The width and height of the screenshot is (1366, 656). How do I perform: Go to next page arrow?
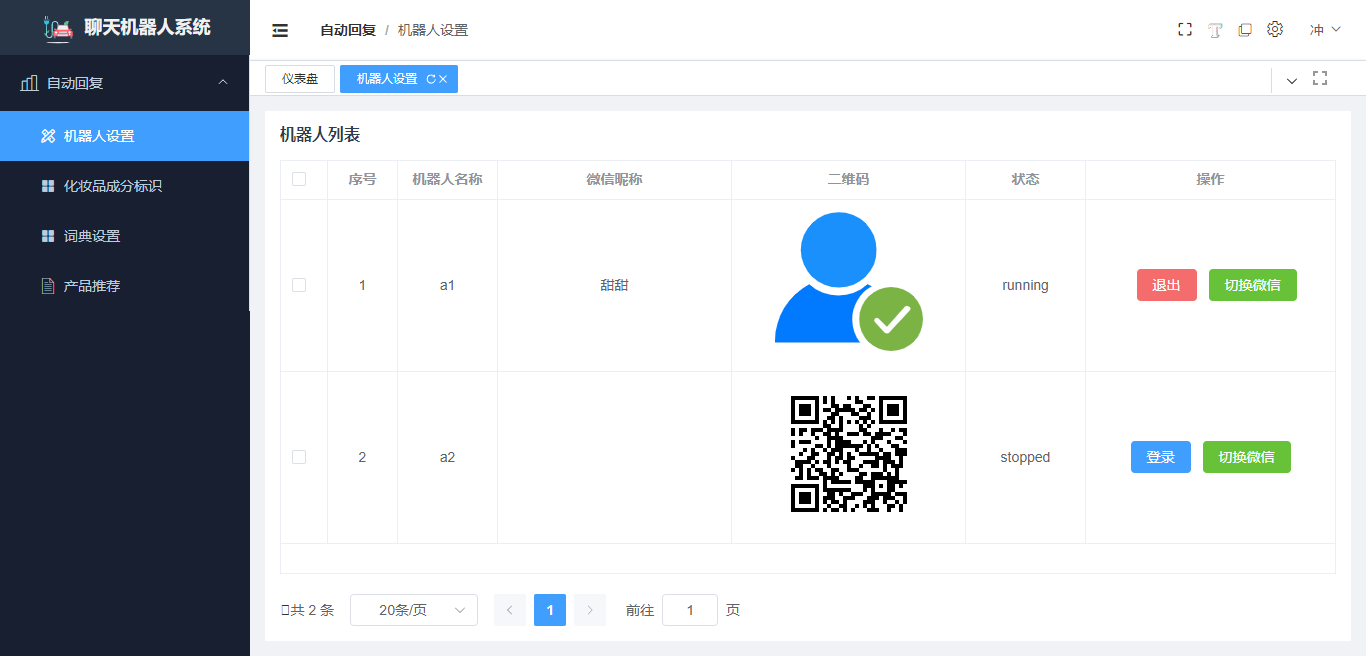[x=590, y=610]
